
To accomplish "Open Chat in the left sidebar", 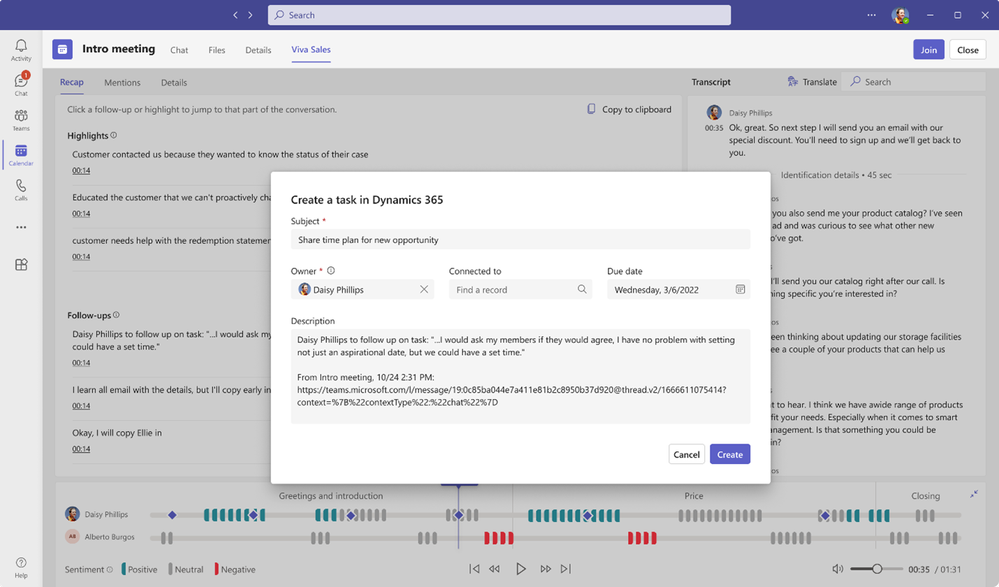I will click(21, 84).
